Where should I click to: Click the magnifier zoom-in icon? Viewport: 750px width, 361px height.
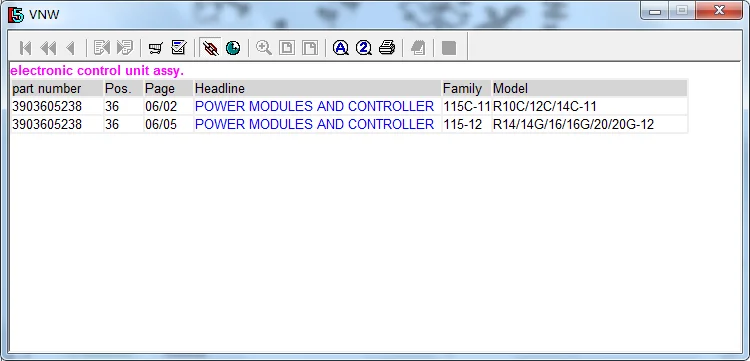point(264,48)
